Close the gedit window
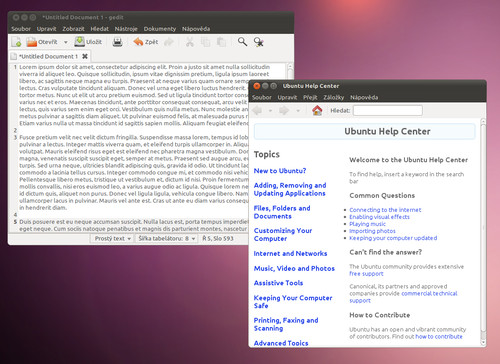The image size is (500, 364). pyautogui.click(x=16, y=17)
